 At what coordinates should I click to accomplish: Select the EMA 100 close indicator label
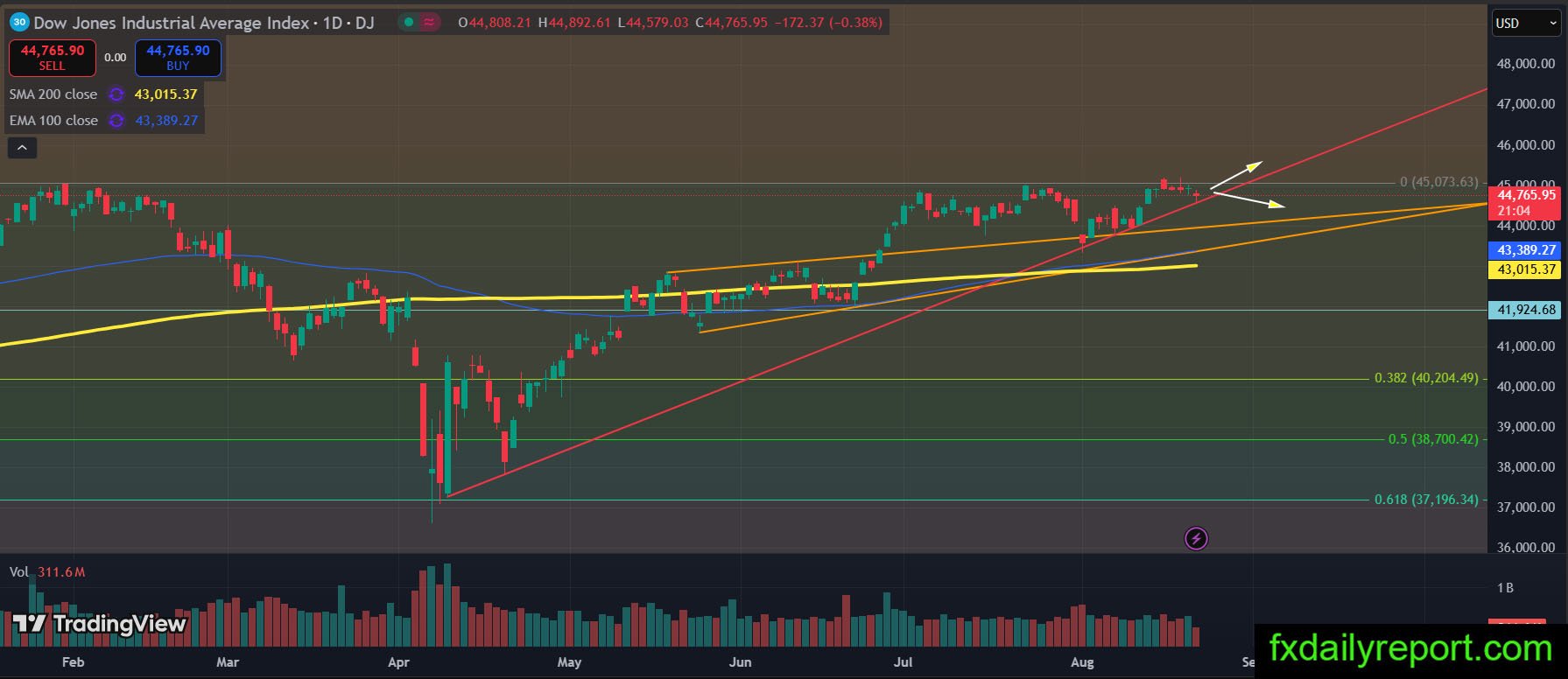click(53, 121)
